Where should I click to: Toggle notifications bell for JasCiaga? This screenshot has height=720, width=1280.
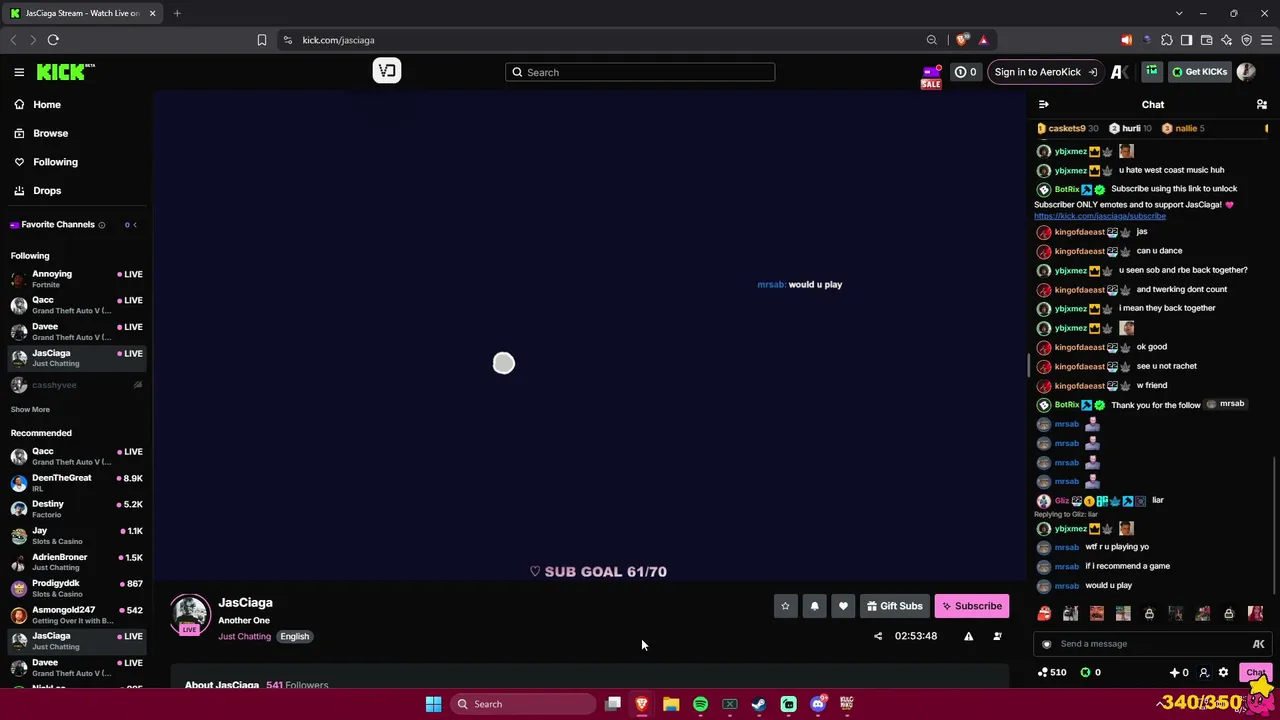coord(814,606)
